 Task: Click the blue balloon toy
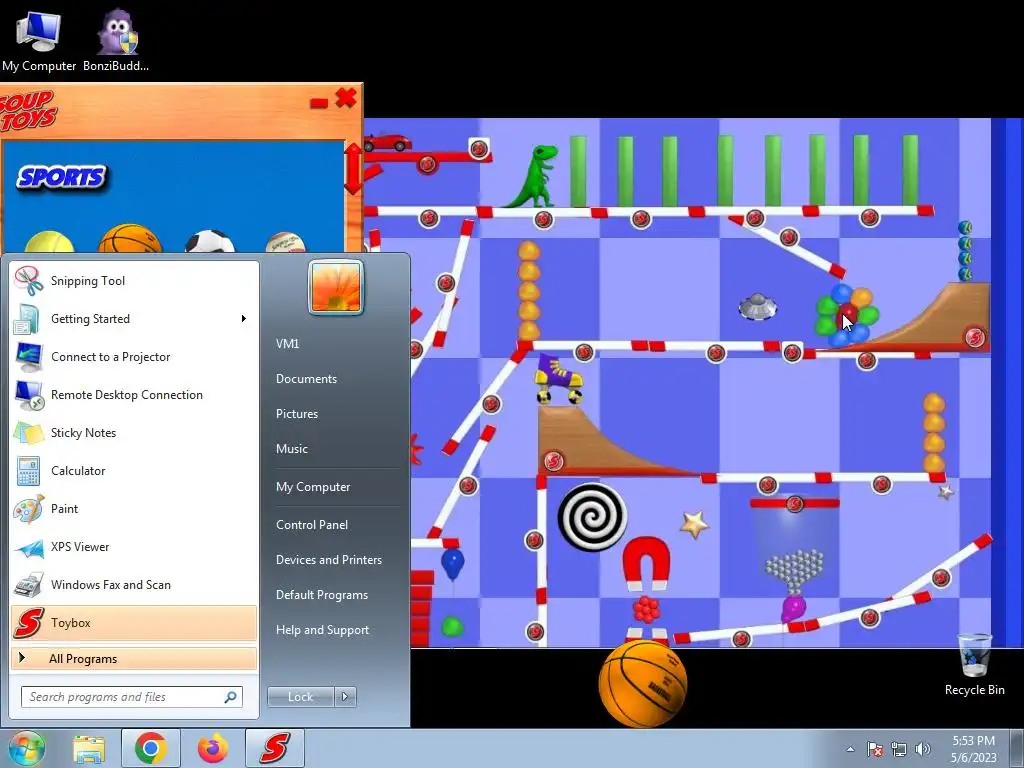[x=453, y=563]
